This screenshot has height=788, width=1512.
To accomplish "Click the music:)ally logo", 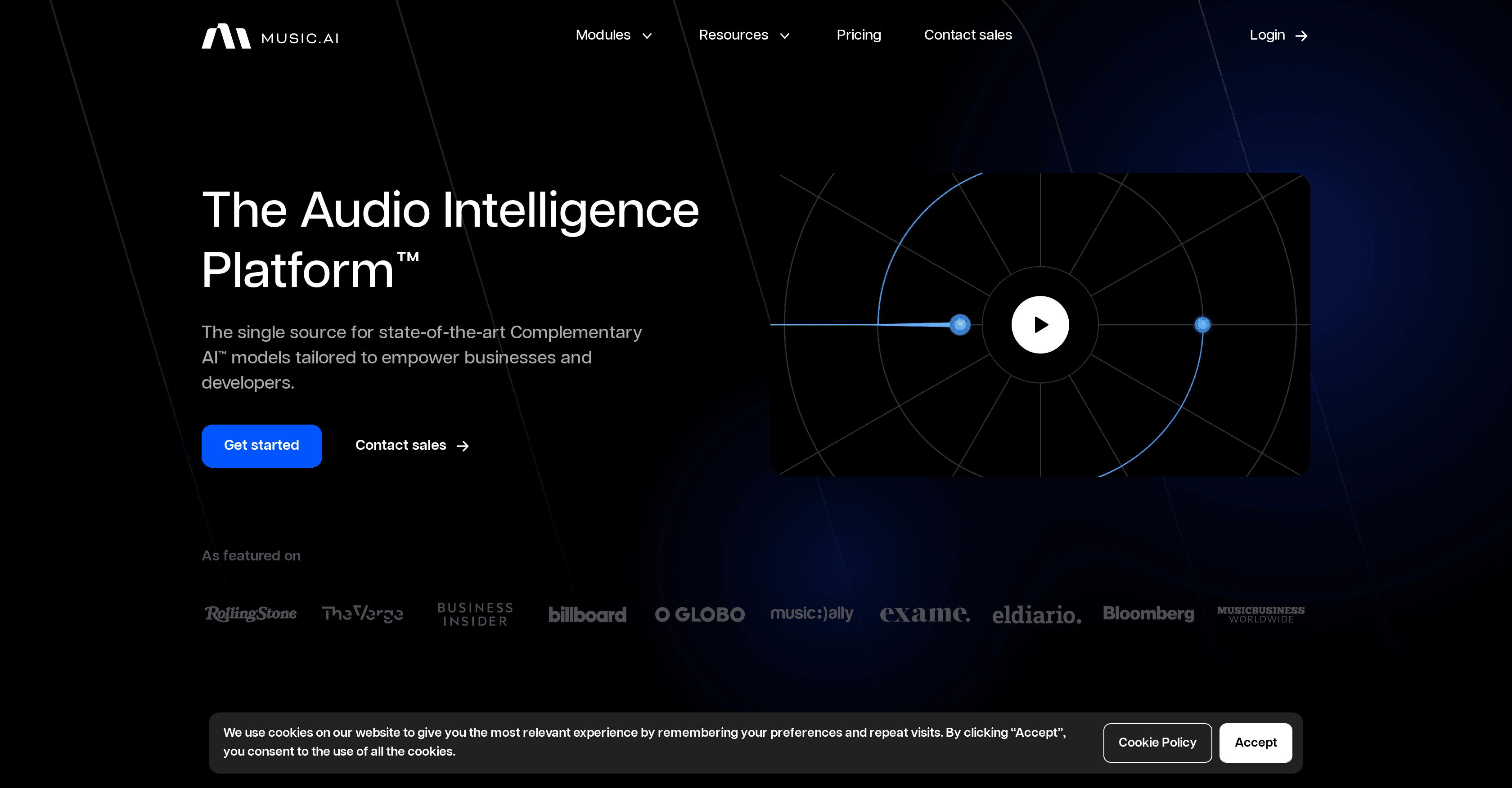I will point(812,614).
